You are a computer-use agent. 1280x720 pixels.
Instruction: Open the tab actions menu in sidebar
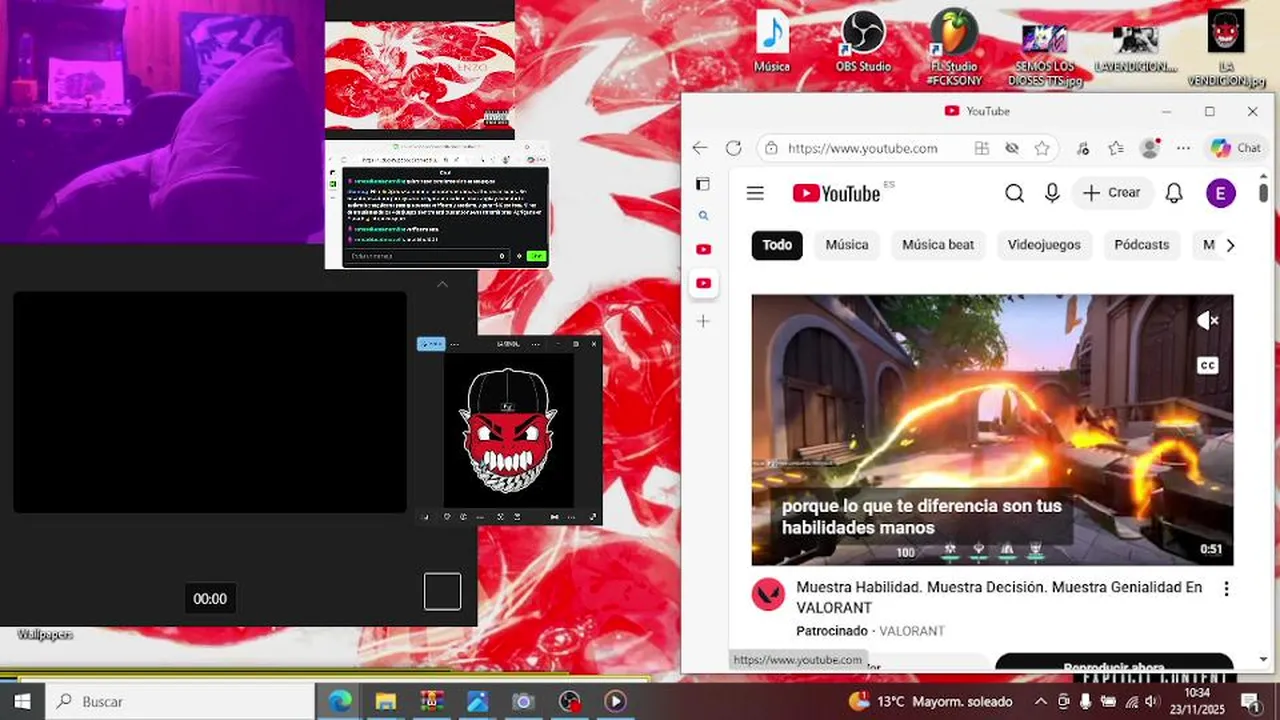pos(703,184)
